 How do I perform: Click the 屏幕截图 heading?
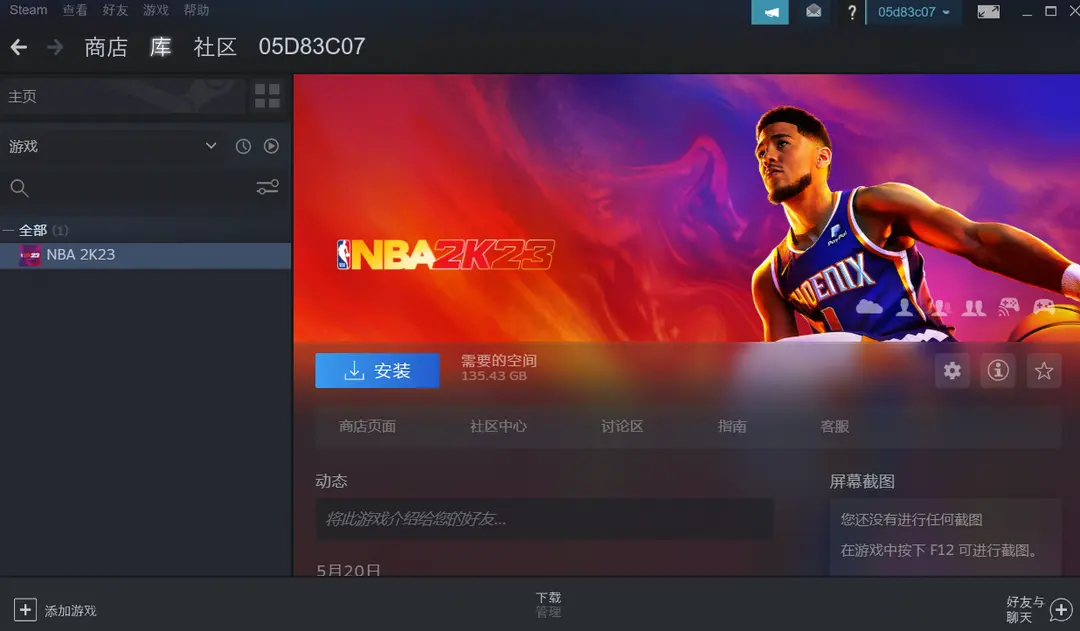[862, 481]
